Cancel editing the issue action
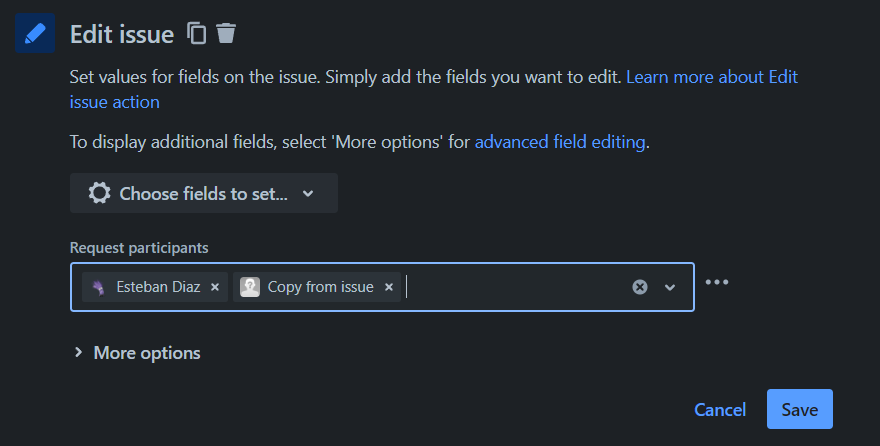Image resolution: width=880 pixels, height=446 pixels. pos(720,410)
